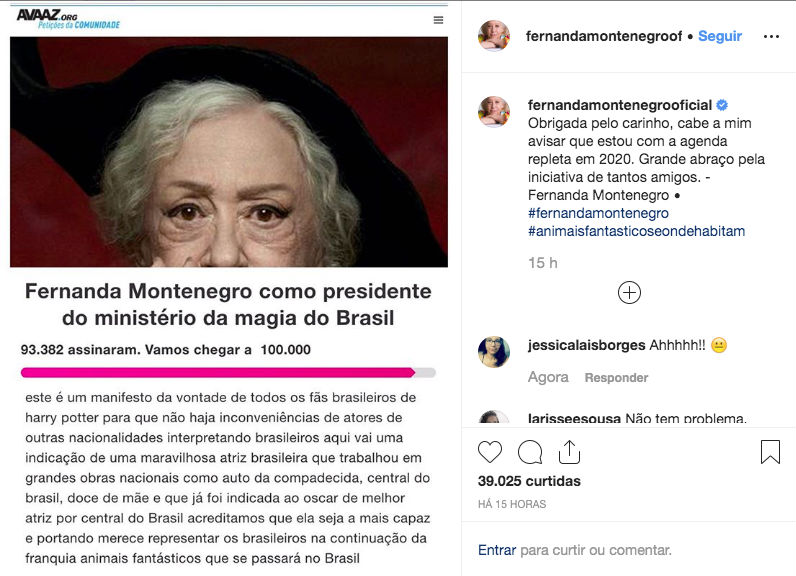Image resolution: width=796 pixels, height=576 pixels.
Task: Open the Avaaz hamburger menu
Action: [439, 20]
